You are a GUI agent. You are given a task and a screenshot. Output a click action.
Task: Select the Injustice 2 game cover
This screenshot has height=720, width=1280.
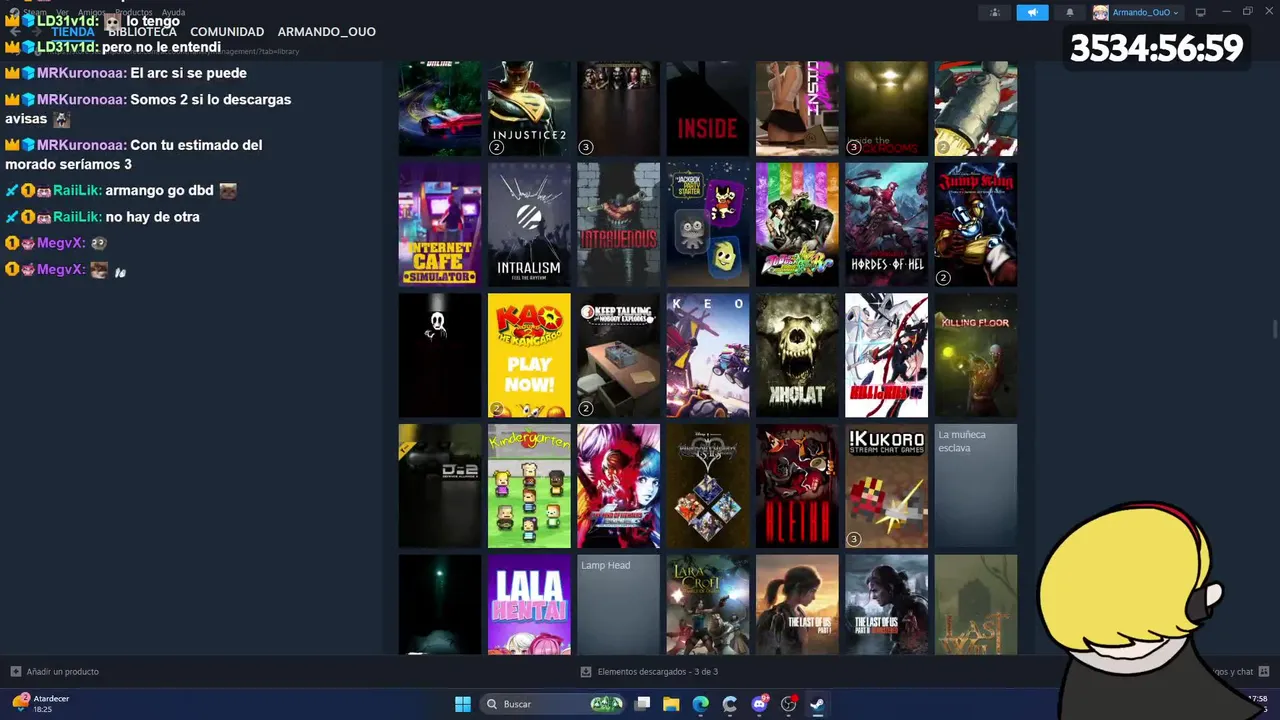529,108
